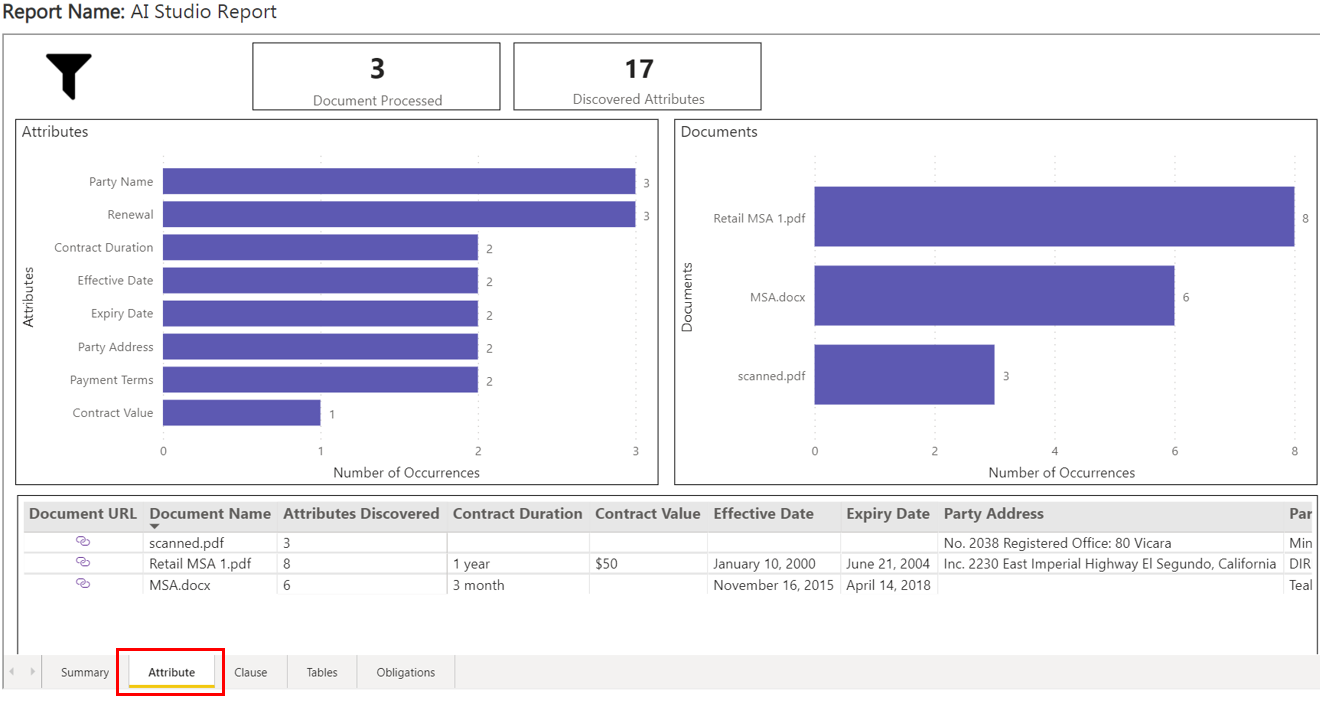Sort by the Effective Date column header
Image resolution: width=1320 pixels, height=705 pixels.
(763, 514)
